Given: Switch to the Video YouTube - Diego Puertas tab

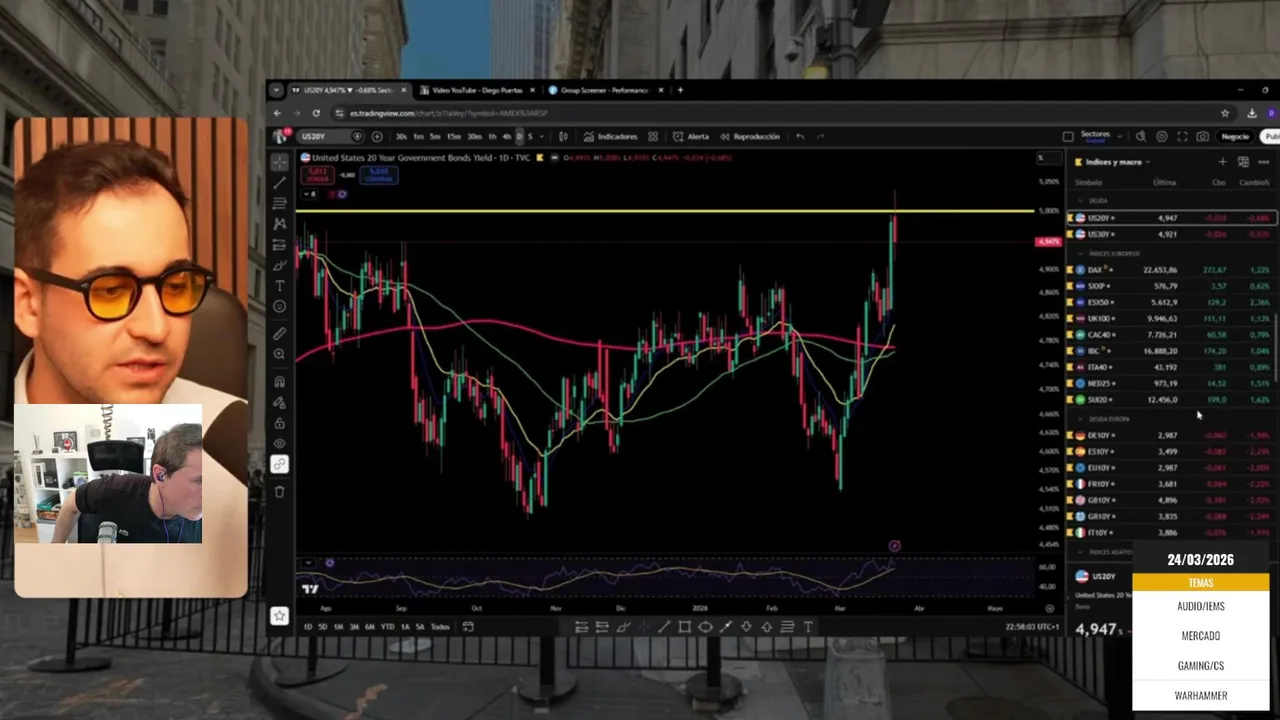Looking at the screenshot, I should point(476,90).
